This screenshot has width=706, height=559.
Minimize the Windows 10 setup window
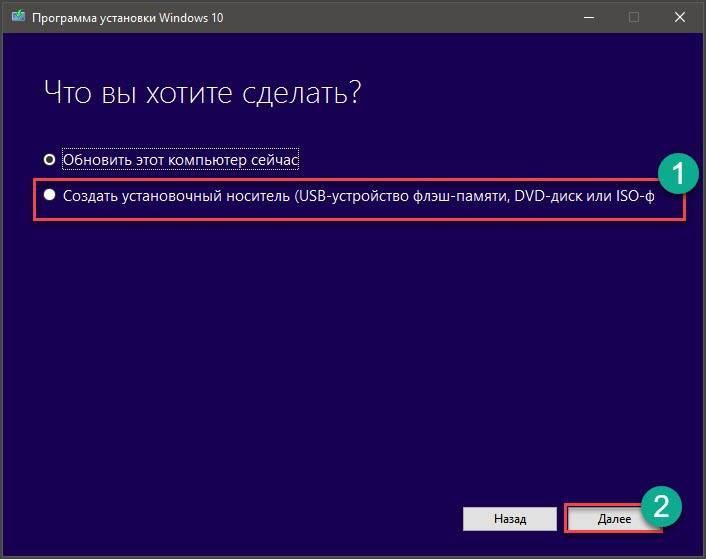588,18
